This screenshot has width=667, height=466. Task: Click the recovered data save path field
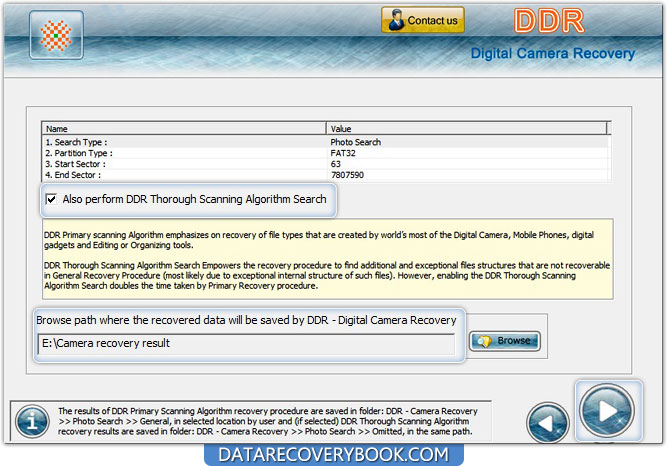pos(246,343)
